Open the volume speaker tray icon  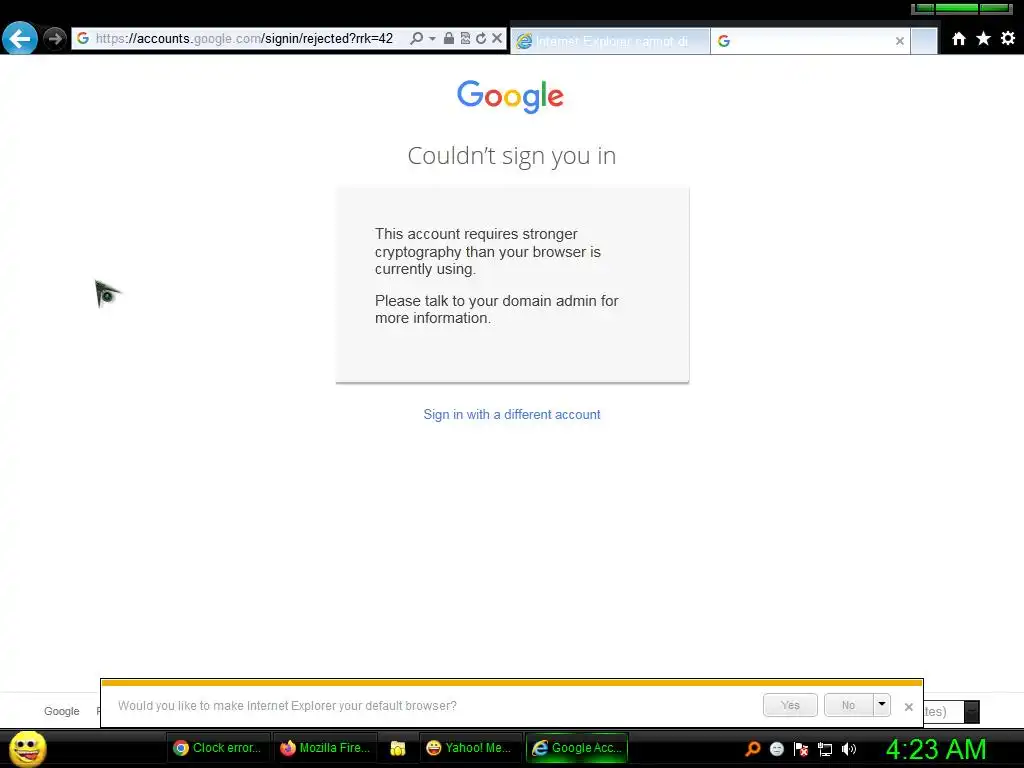(849, 749)
